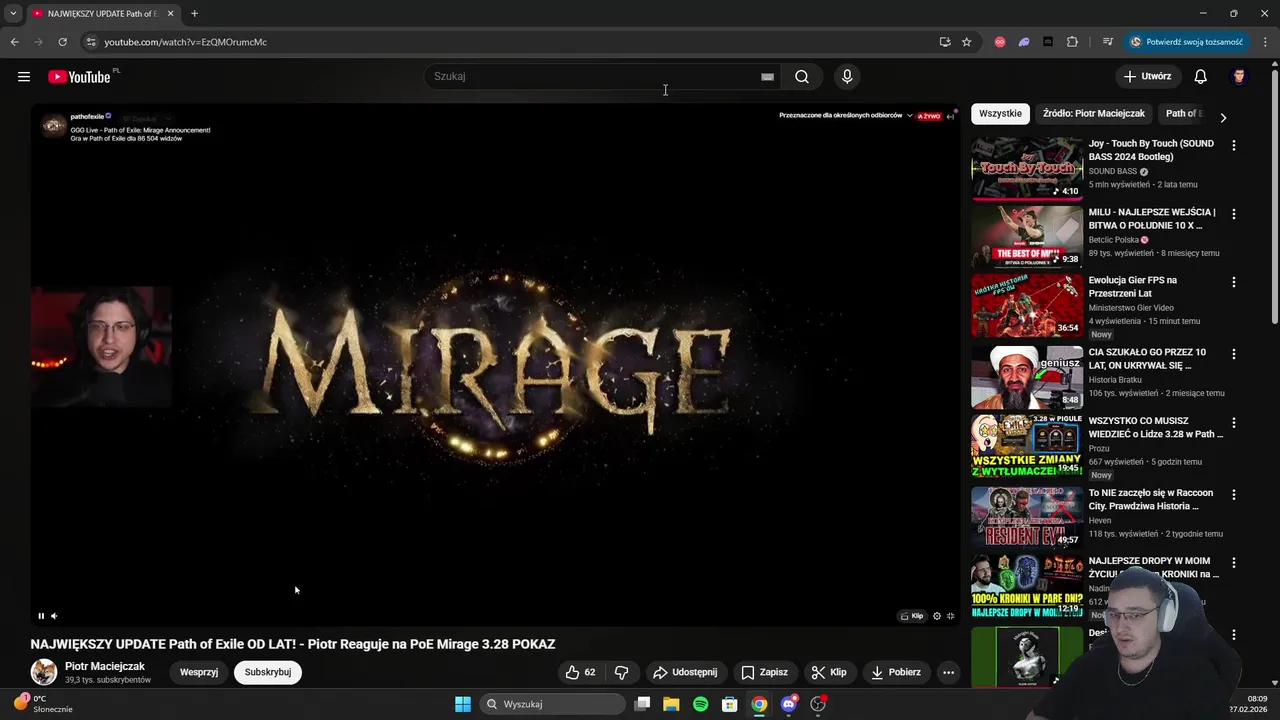This screenshot has height=720, width=1280.
Task: Click the red extension icon in Chrome toolbar
Action: (1000, 42)
